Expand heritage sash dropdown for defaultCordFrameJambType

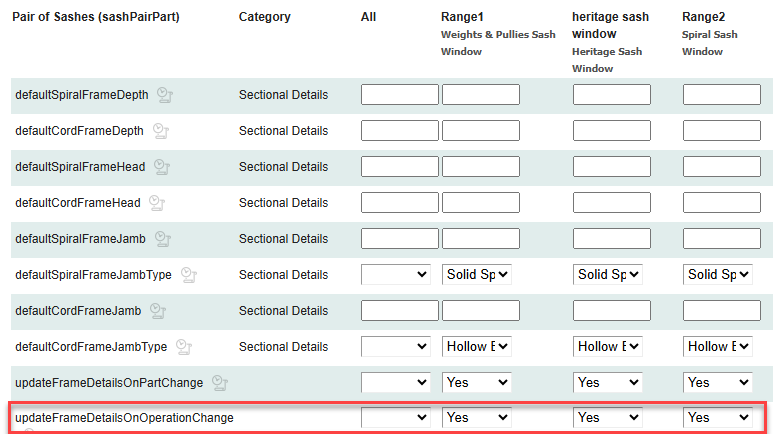pos(608,346)
